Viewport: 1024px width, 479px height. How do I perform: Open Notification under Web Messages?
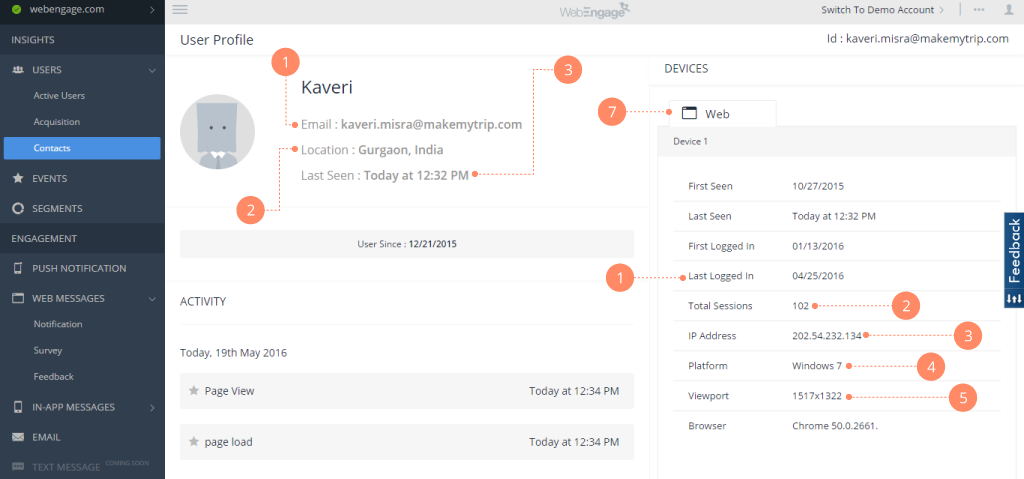click(58, 324)
